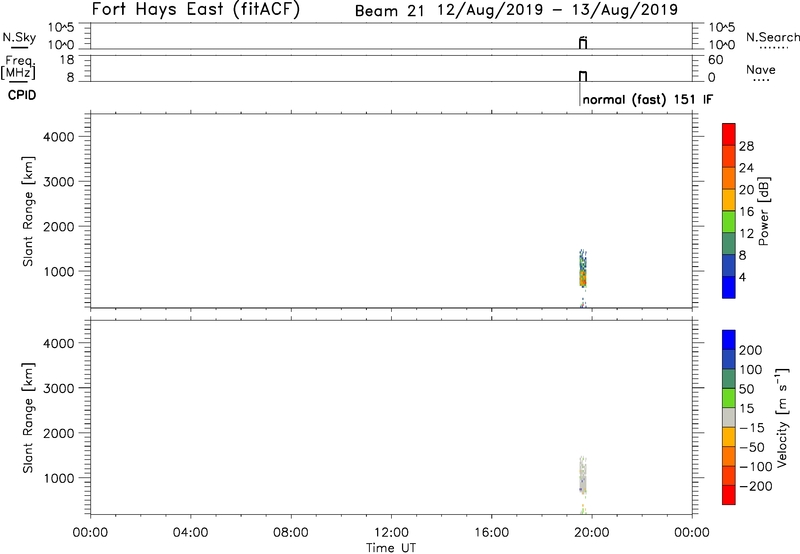Pick the orange Velocity colorbar segment between -50 and -100

729,457
